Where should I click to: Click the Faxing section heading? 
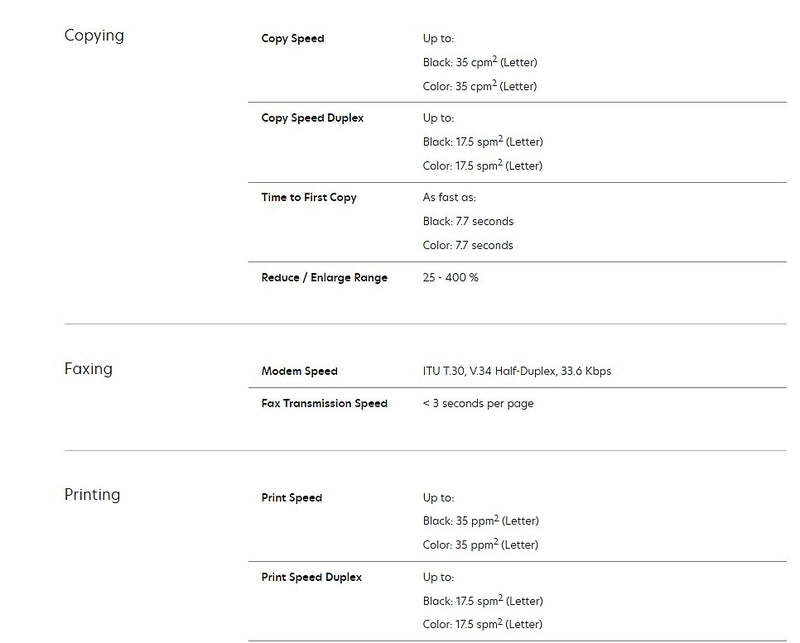[x=88, y=369]
